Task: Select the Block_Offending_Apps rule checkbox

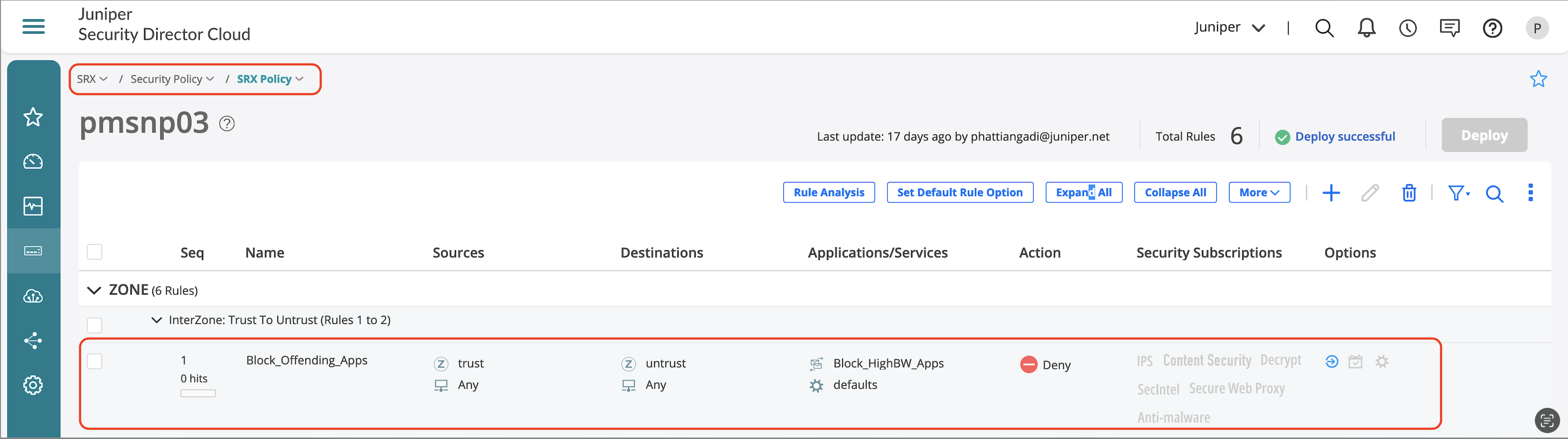Action: click(x=95, y=361)
